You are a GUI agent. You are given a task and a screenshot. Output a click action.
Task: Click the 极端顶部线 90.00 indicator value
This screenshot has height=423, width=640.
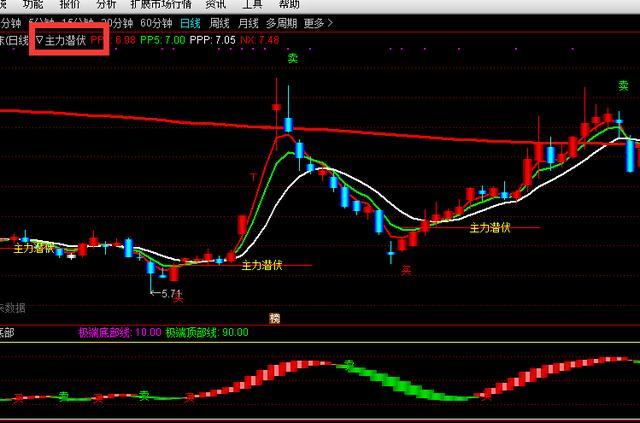pos(207,332)
